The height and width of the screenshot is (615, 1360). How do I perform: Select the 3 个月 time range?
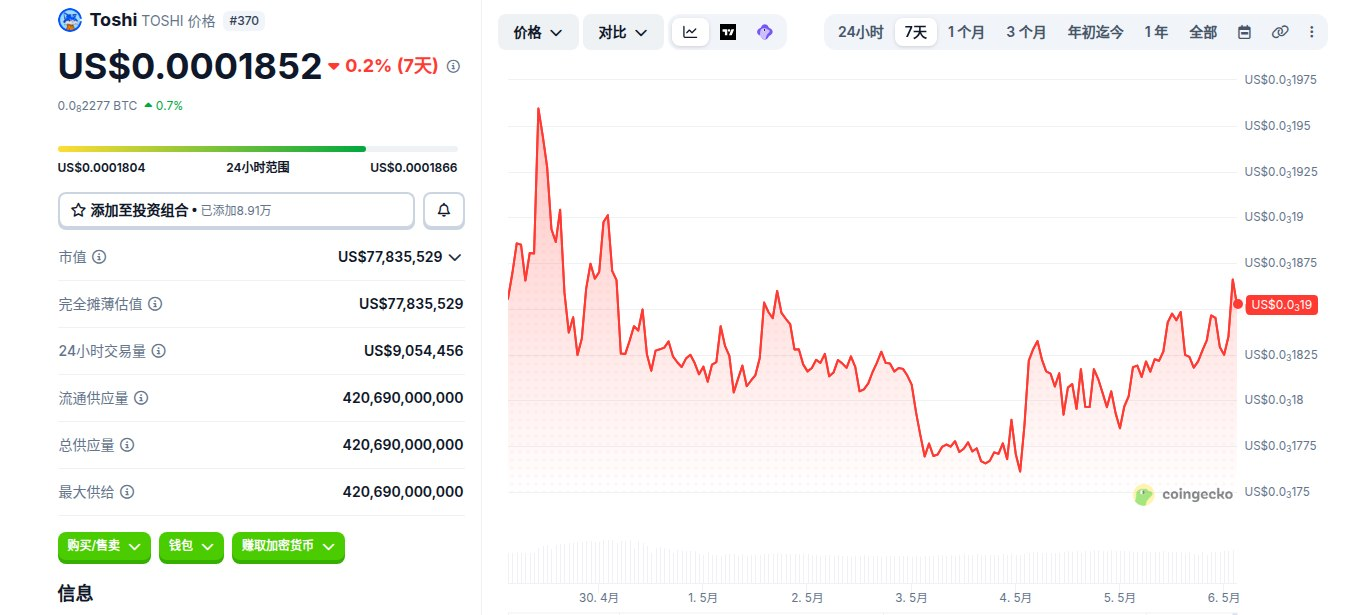1026,32
